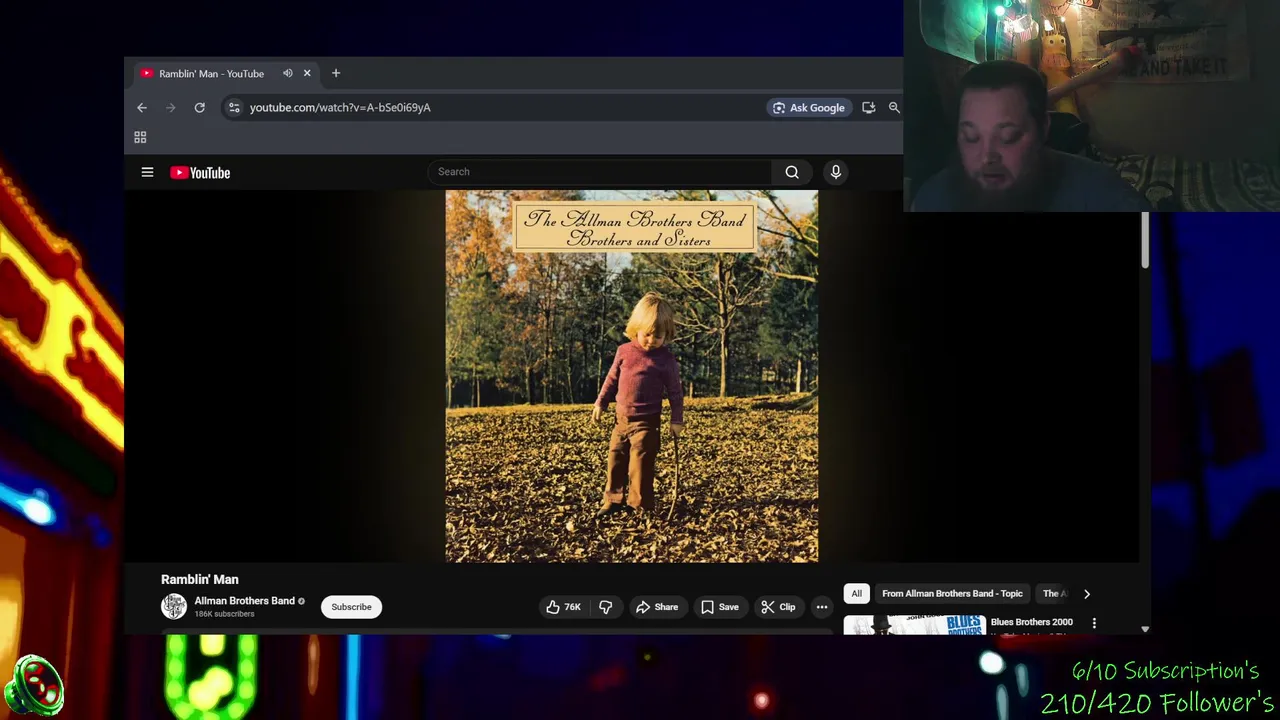Click the Brothers and Sisters video player

point(631,376)
